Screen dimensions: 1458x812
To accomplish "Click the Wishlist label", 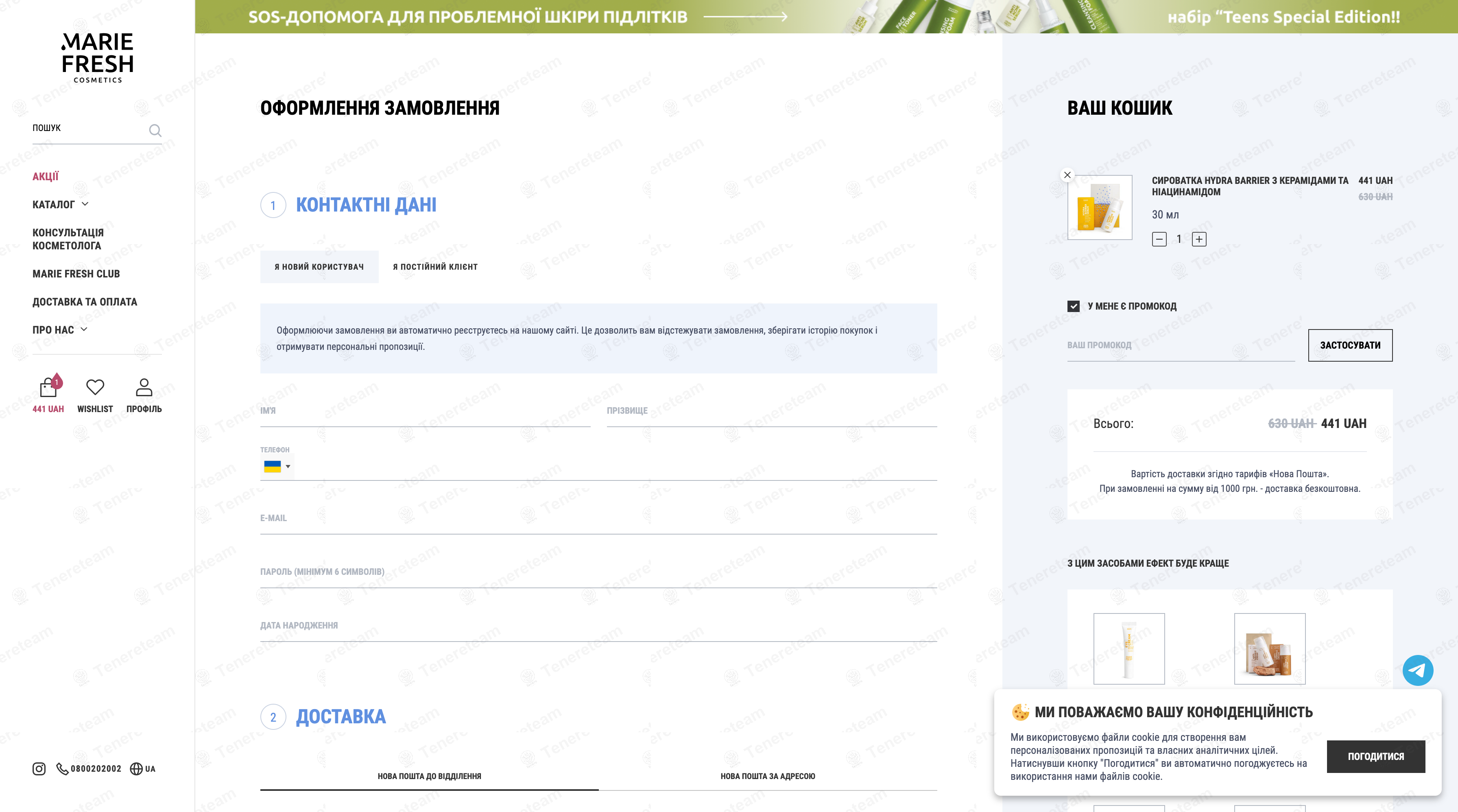I will (x=95, y=409).
